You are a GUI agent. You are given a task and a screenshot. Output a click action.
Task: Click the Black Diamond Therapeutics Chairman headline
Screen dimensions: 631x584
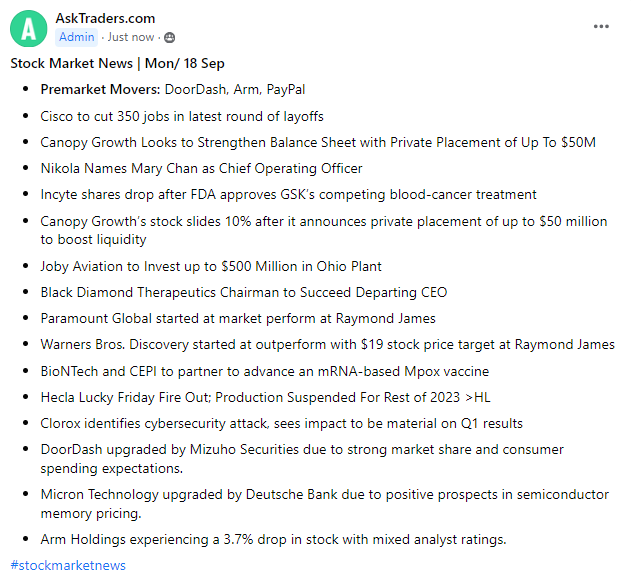244,292
